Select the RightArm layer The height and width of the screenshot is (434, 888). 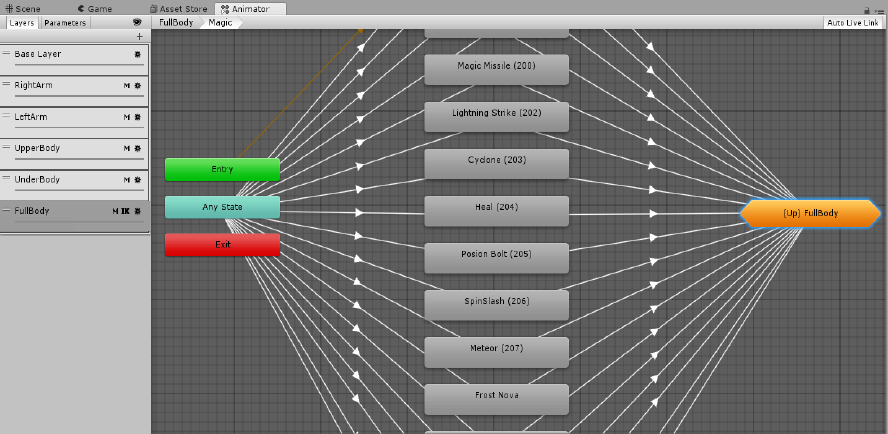click(x=74, y=91)
